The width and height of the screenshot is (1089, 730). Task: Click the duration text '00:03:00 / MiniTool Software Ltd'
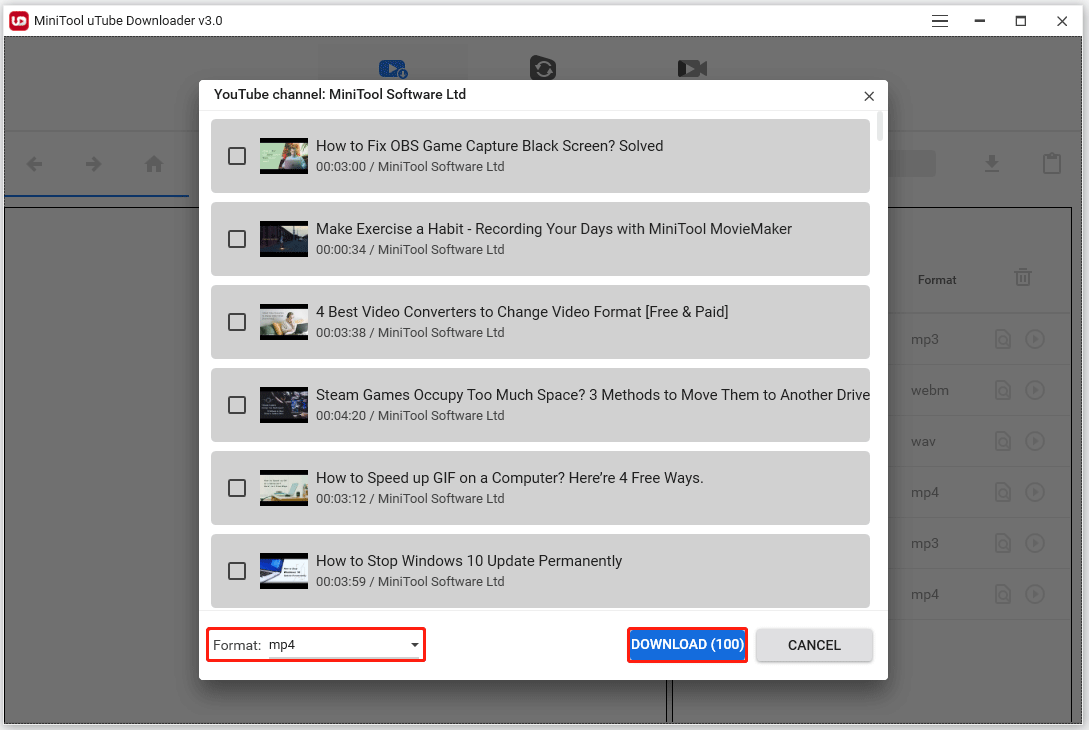[410, 167]
